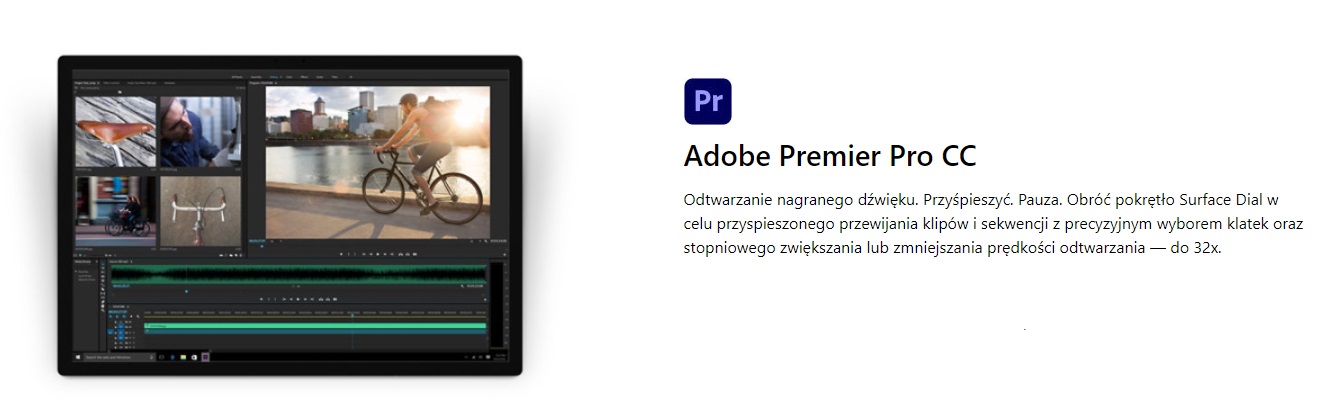Open the purple Premiere Pro taskbar icon
Image resolution: width=1336 pixels, height=412 pixels.
(x=206, y=356)
